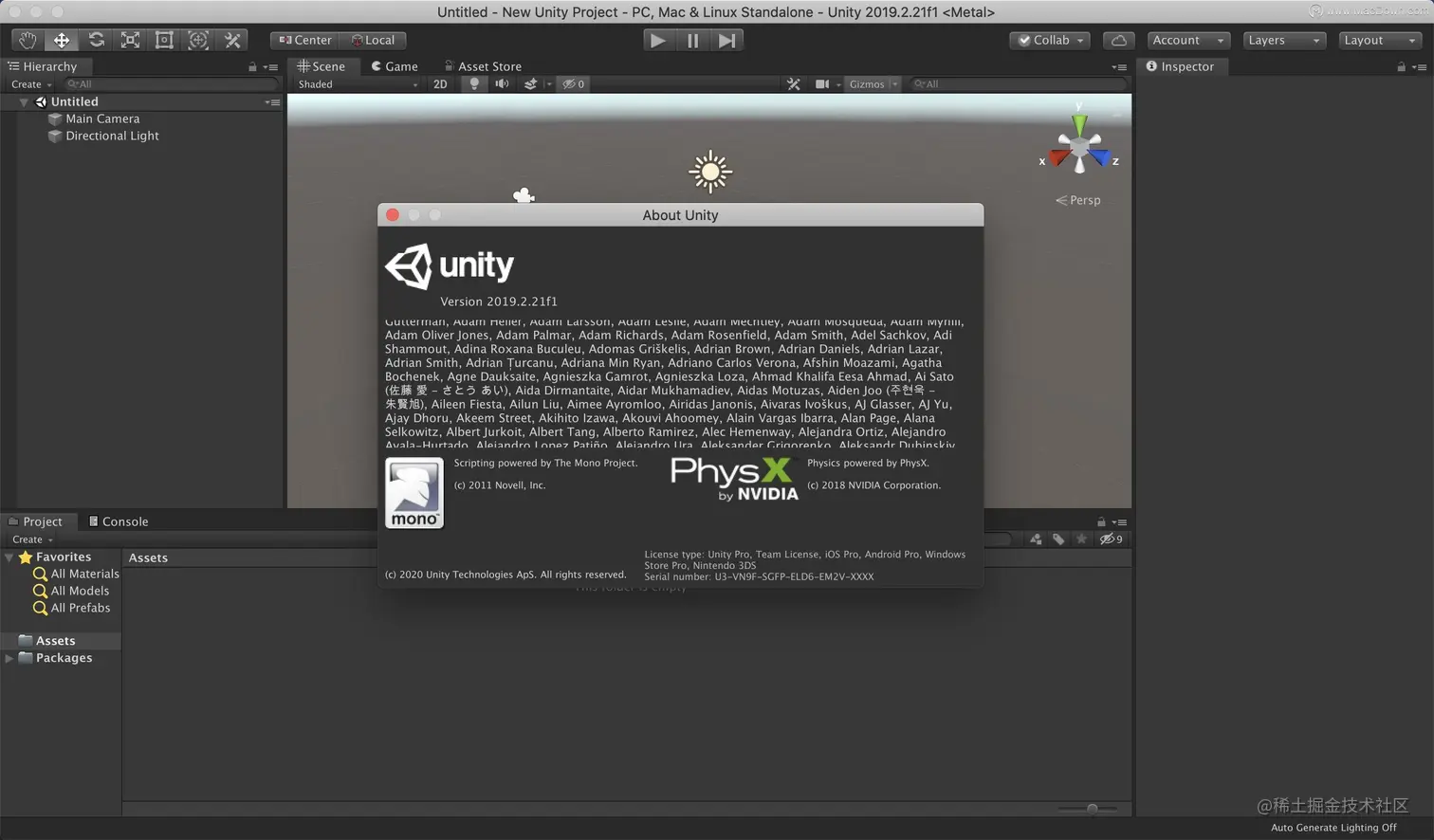
Task: Open Hierarchy panel options menu
Action: [271, 67]
